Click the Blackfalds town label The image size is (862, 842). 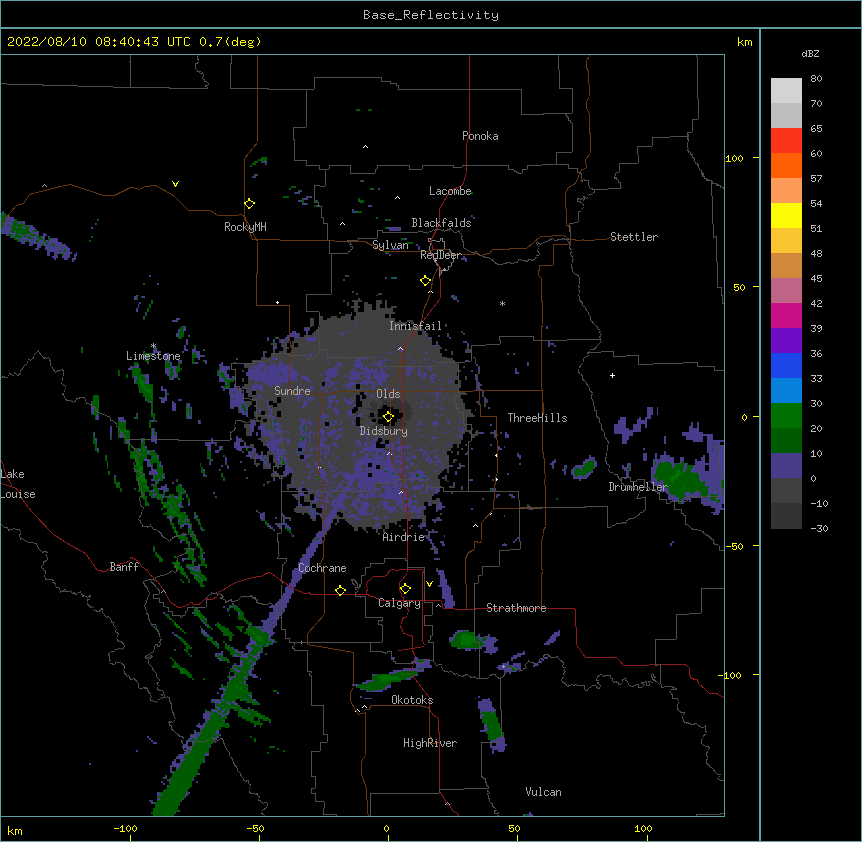441,223
